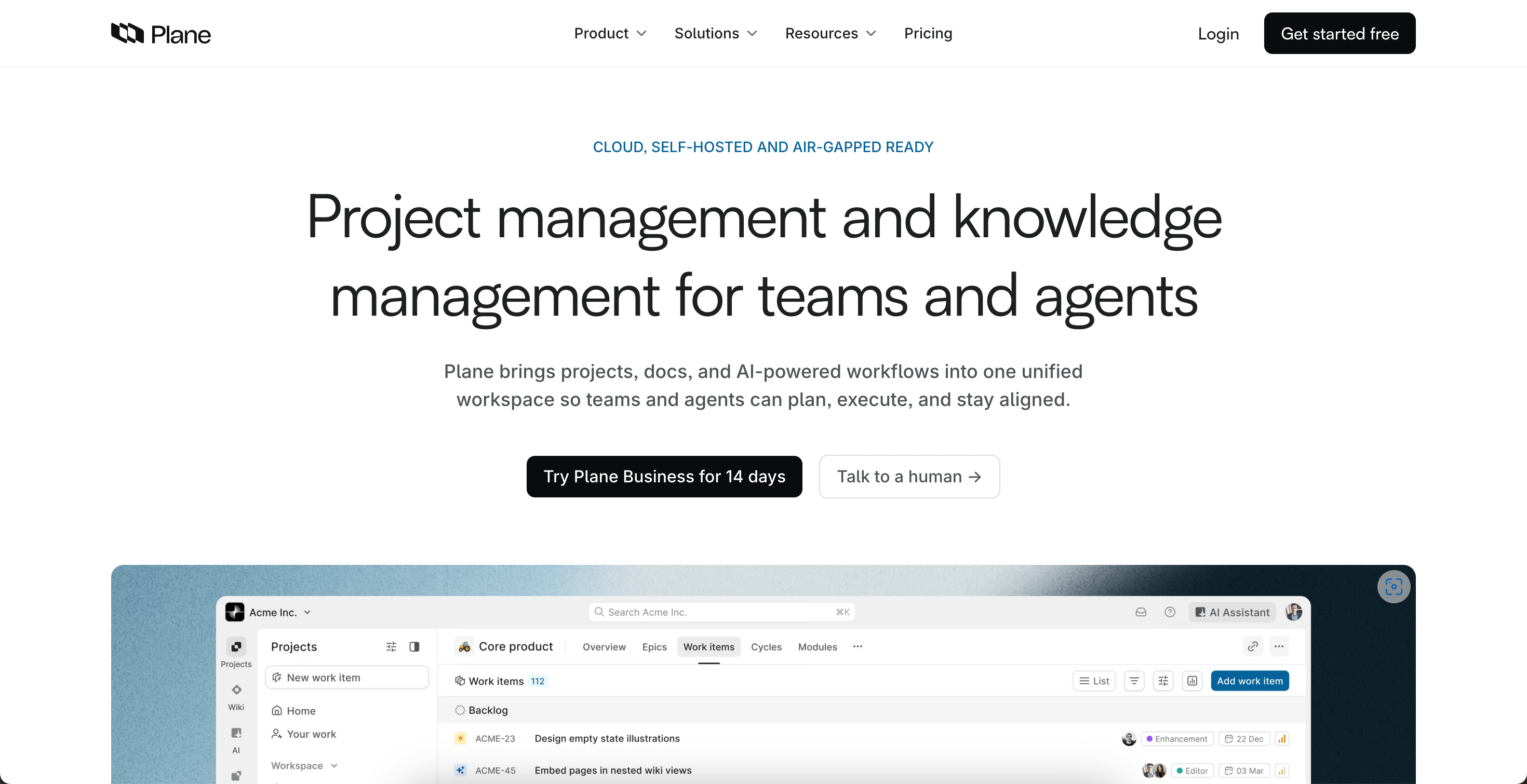
Task: Open the Acme Inc. workspace switcher
Action: tap(268, 612)
